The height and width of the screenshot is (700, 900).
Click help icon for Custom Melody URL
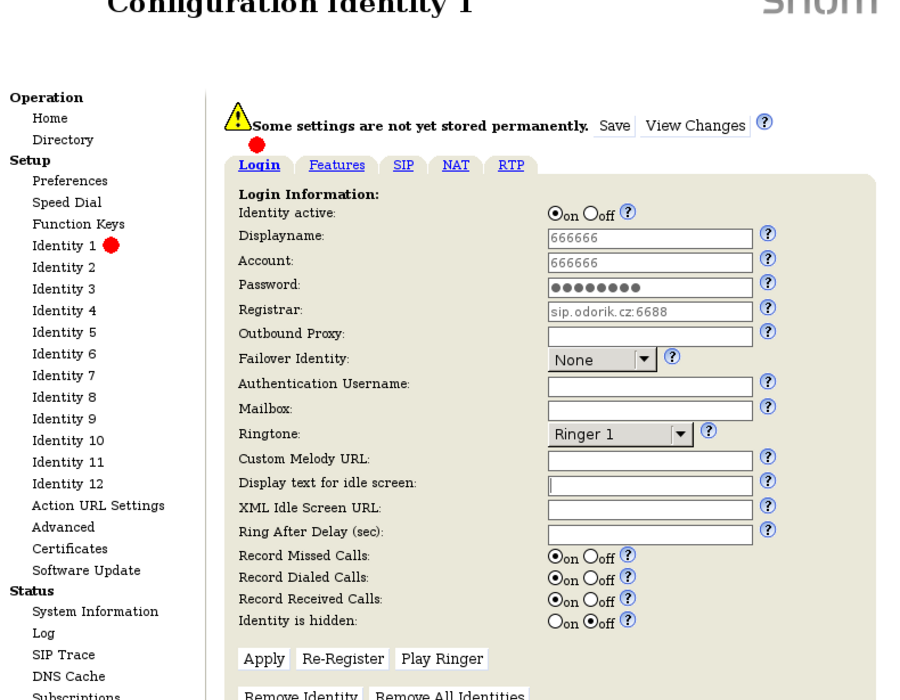[768, 457]
